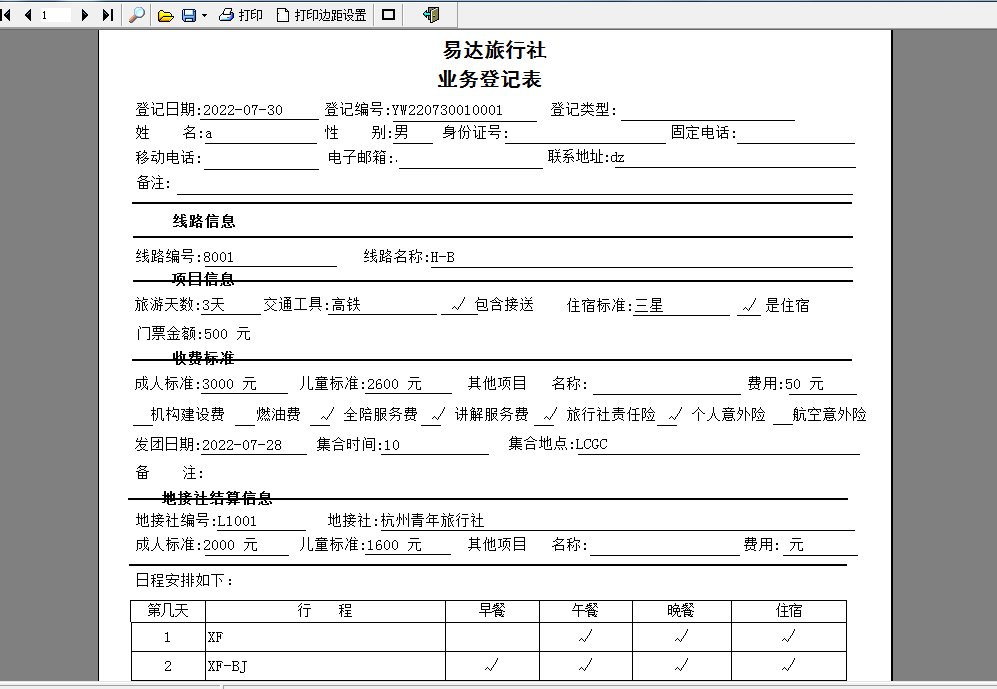
Task: Click day 2 breakfast checkmark
Action: point(492,665)
